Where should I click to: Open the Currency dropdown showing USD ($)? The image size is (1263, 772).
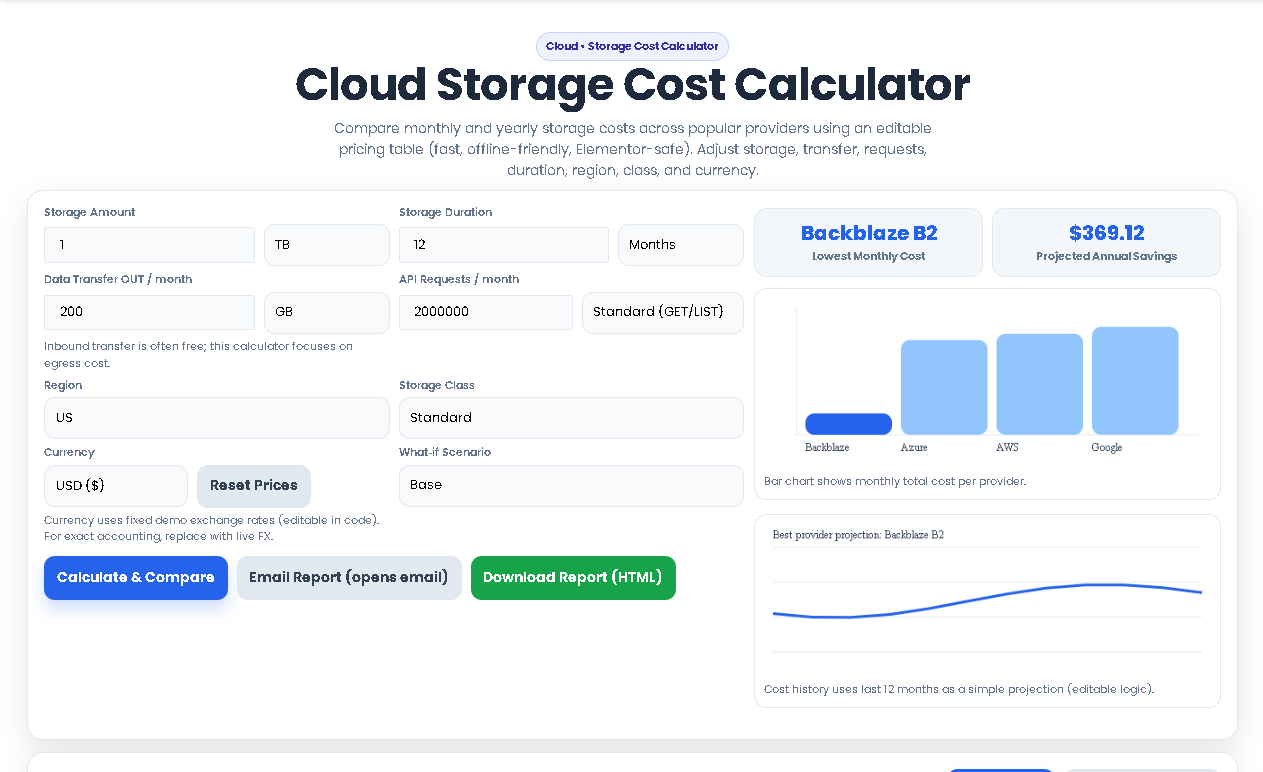115,485
